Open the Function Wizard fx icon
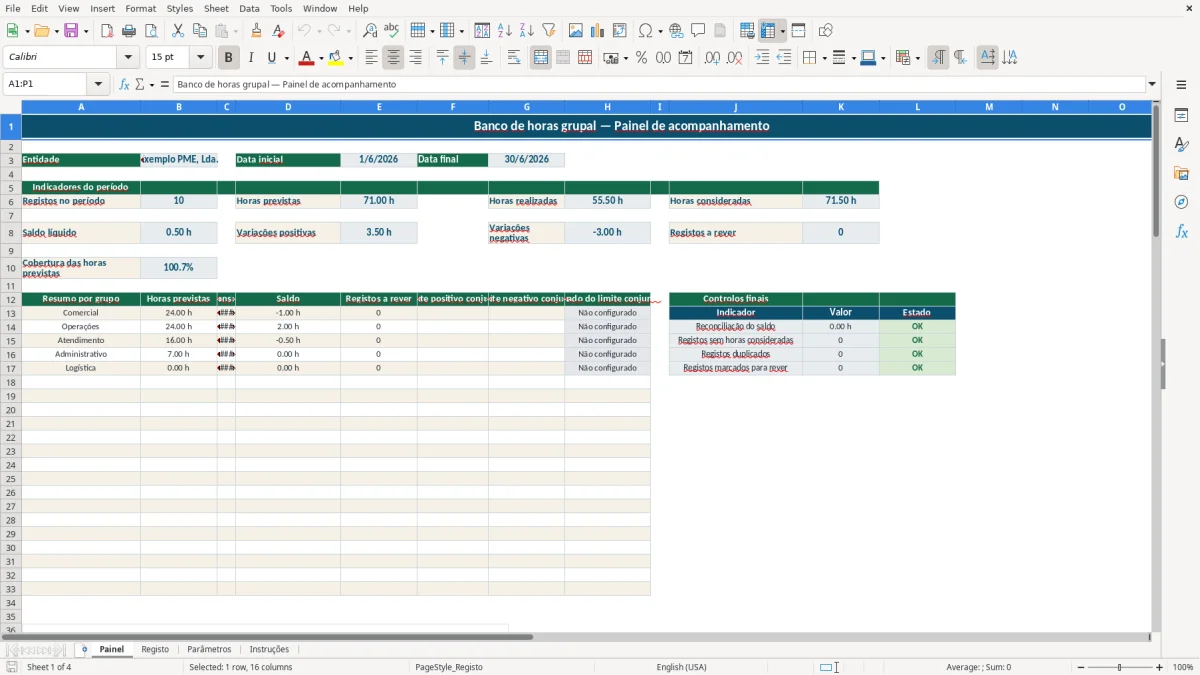The height and width of the screenshot is (675, 1200). [124, 84]
